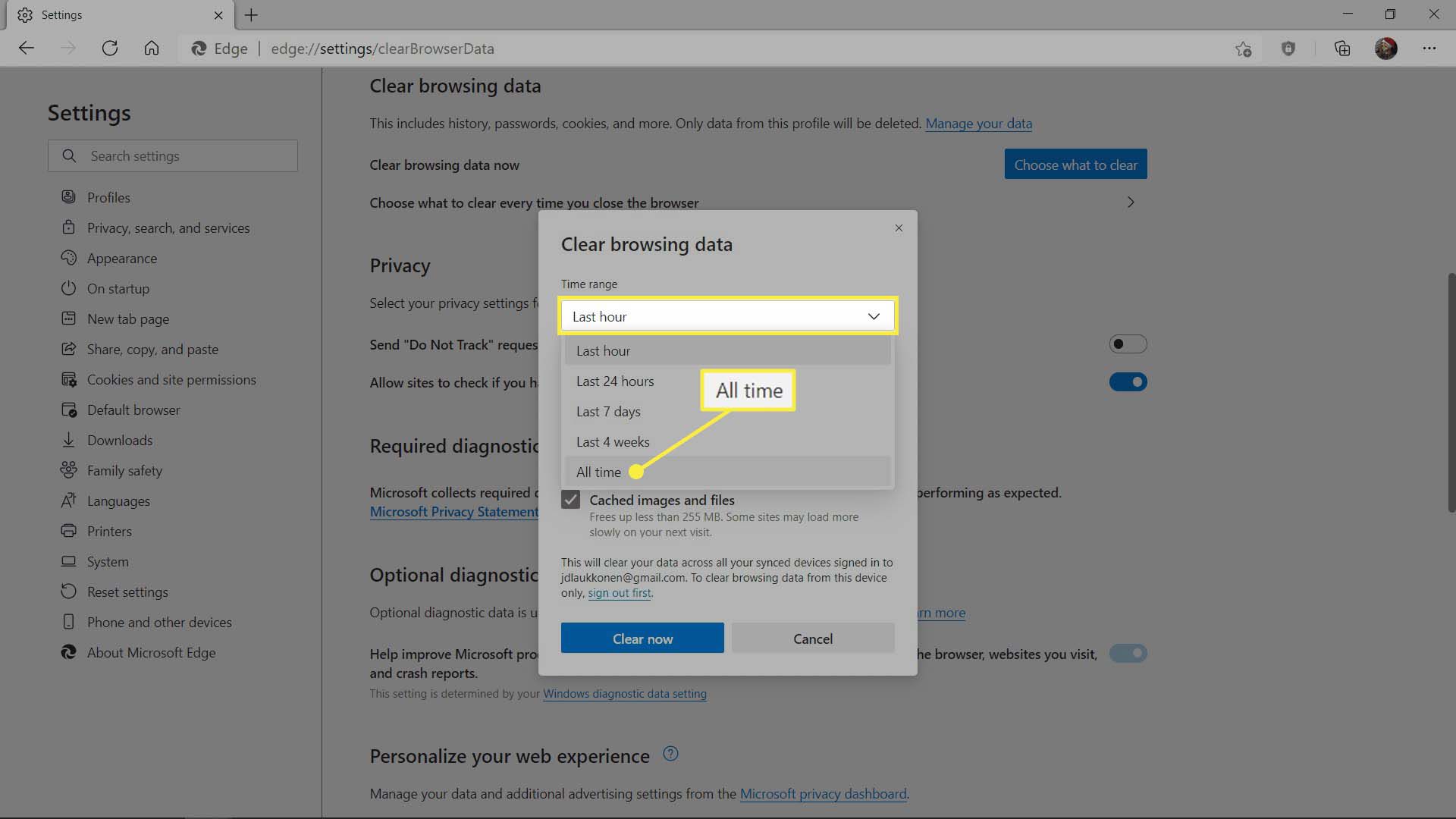Open the Time range dropdown
The width and height of the screenshot is (1456, 819).
coord(728,316)
